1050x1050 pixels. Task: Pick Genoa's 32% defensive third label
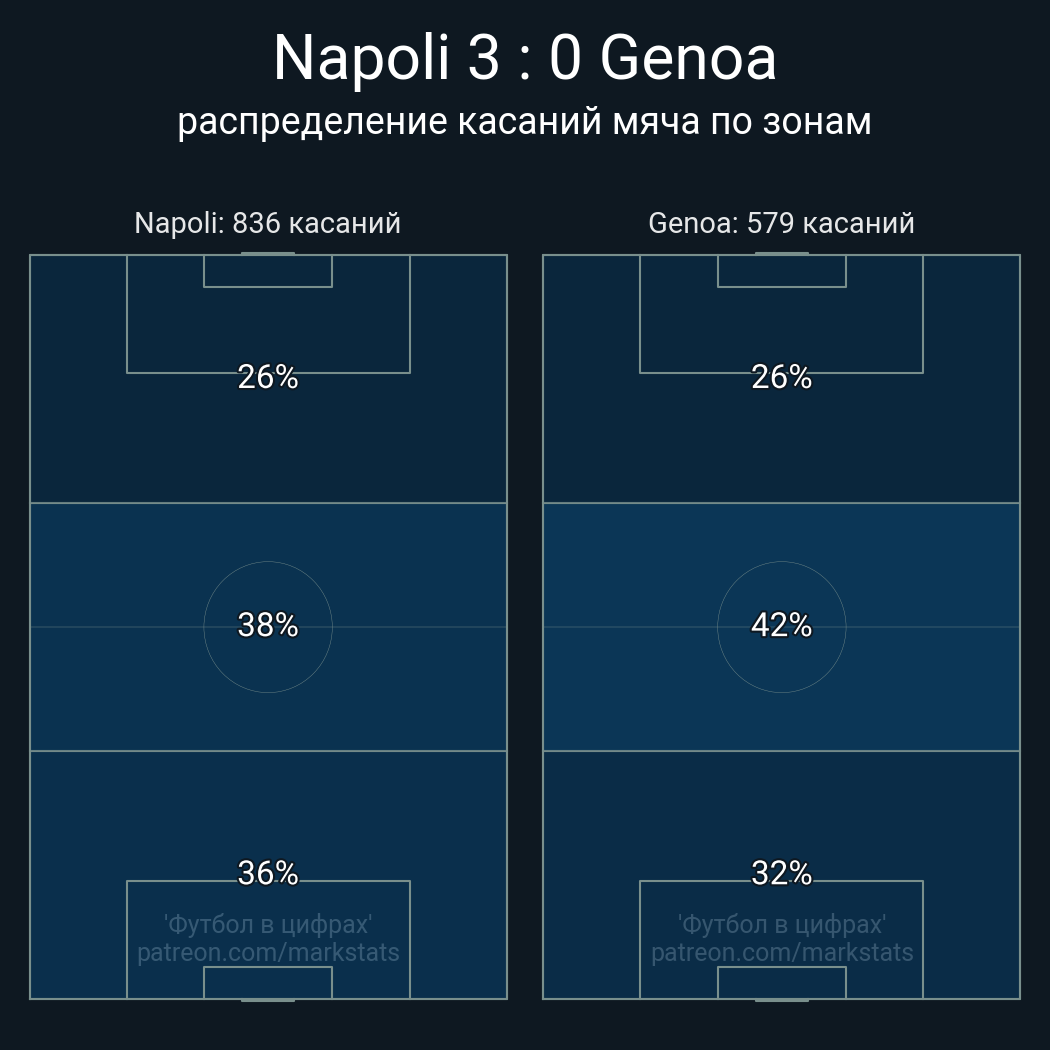pos(781,873)
